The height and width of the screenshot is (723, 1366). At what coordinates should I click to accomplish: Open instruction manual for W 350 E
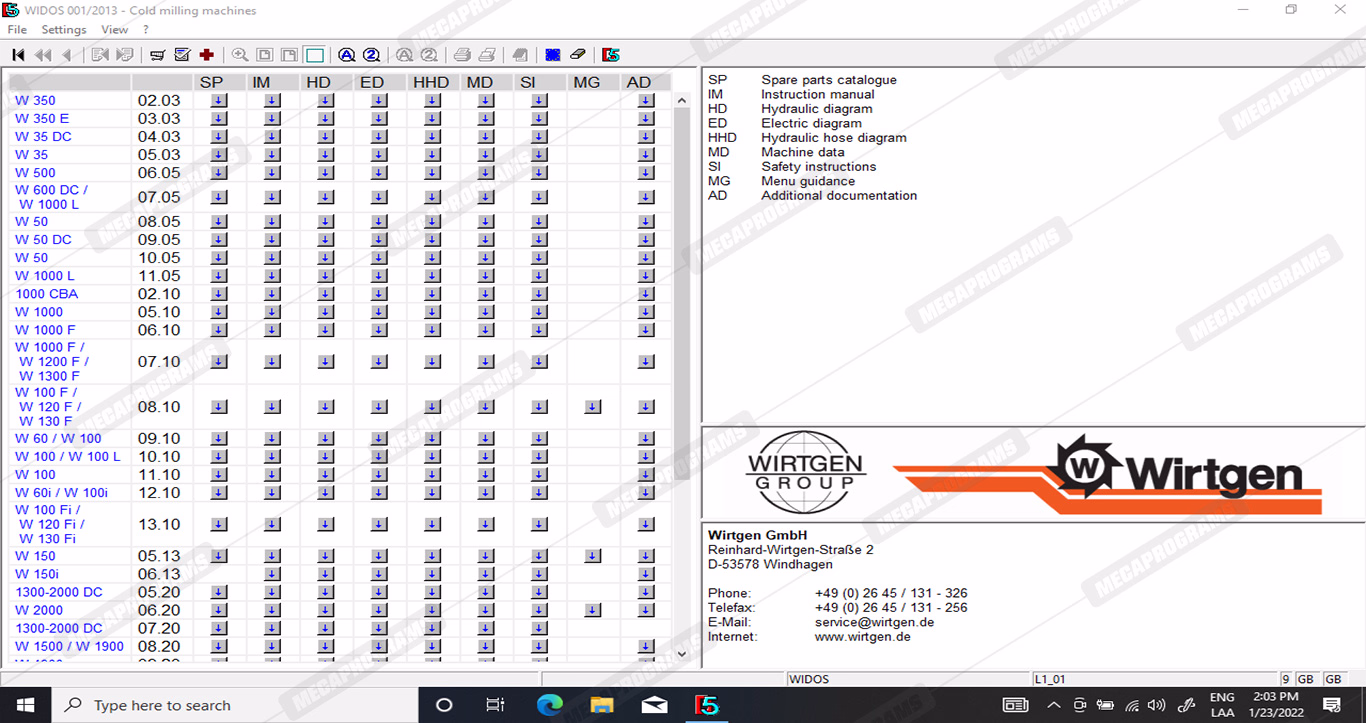pos(272,118)
